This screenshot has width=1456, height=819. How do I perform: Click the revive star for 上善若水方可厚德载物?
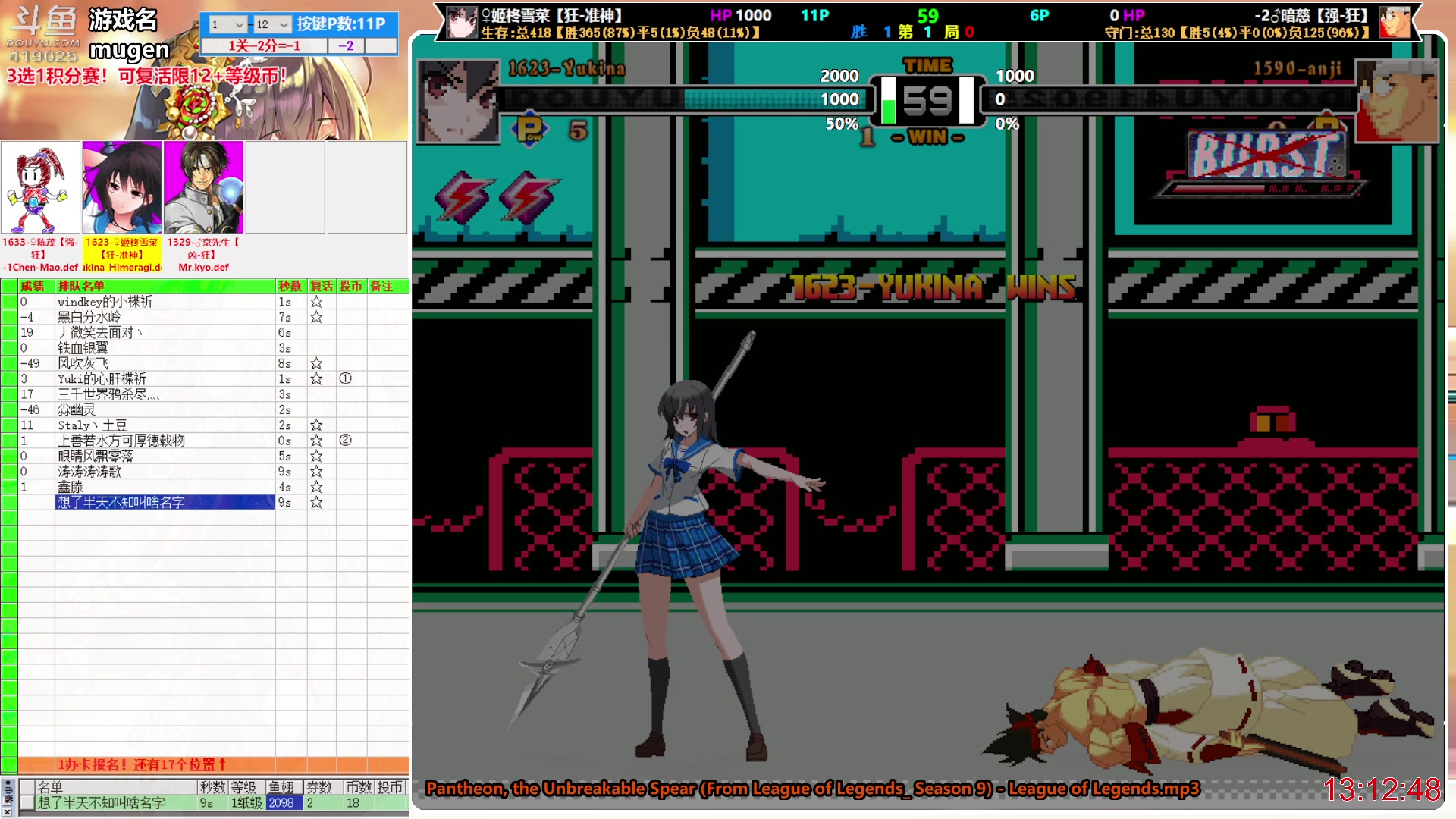point(316,441)
